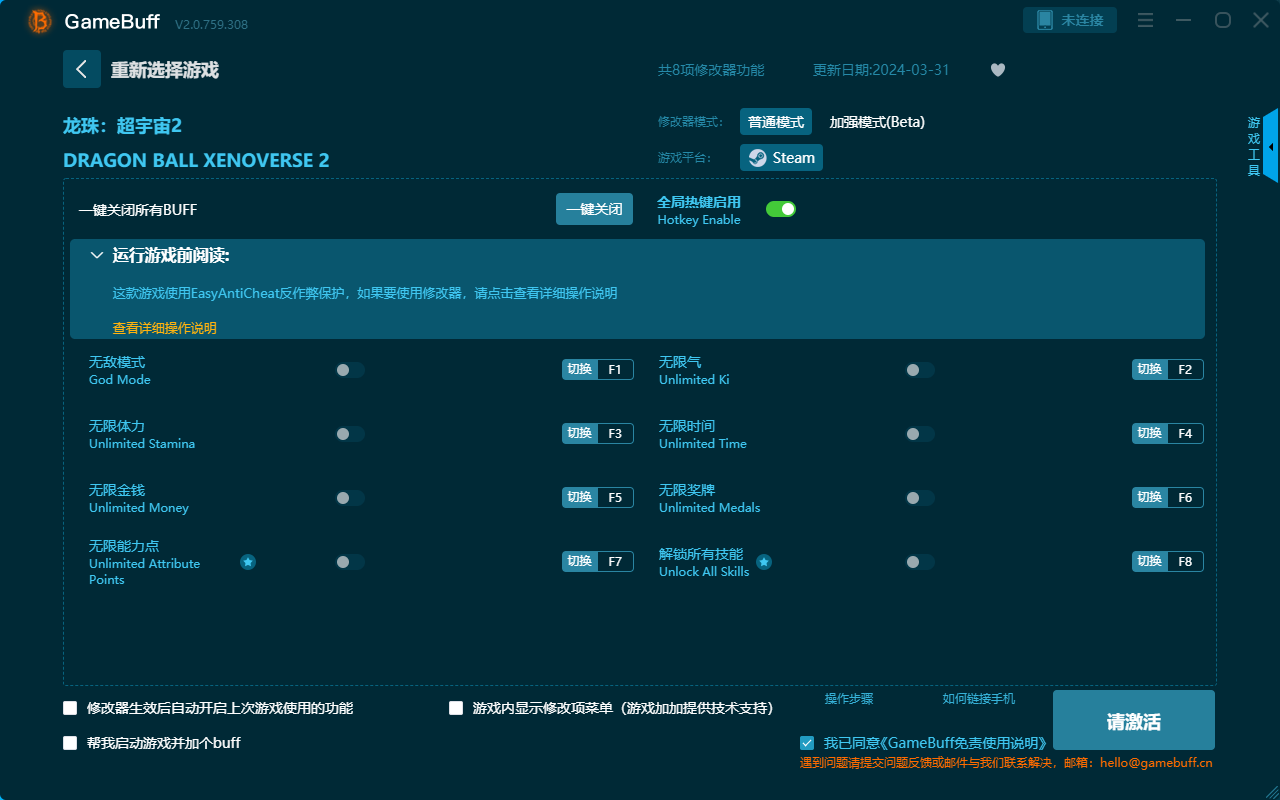The image size is (1280, 800).
Task: Click the back arrow button
Action: pyautogui.click(x=82, y=69)
